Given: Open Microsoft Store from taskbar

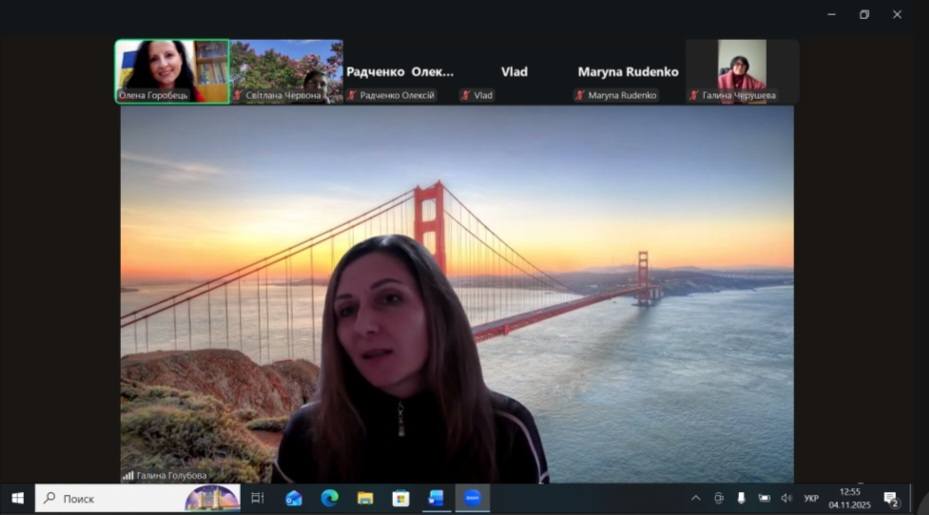Looking at the screenshot, I should (400, 498).
